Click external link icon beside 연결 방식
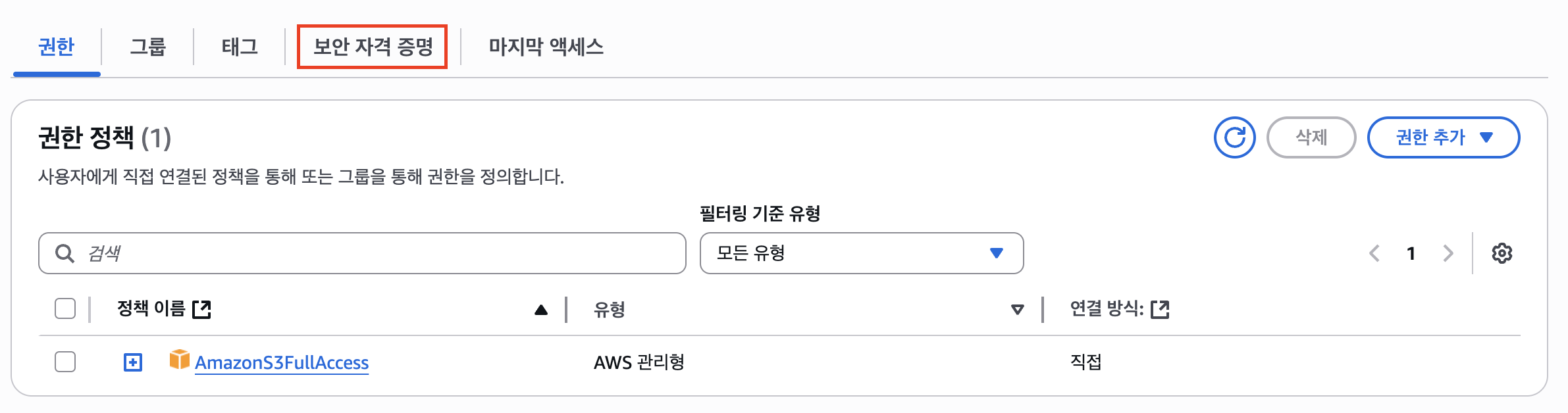This screenshot has width=1568, height=413. 1160,309
